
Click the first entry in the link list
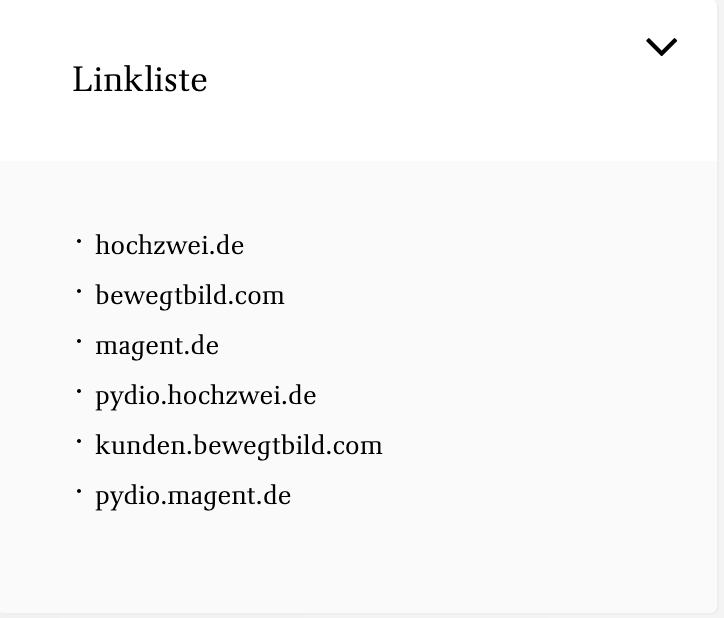click(x=169, y=246)
